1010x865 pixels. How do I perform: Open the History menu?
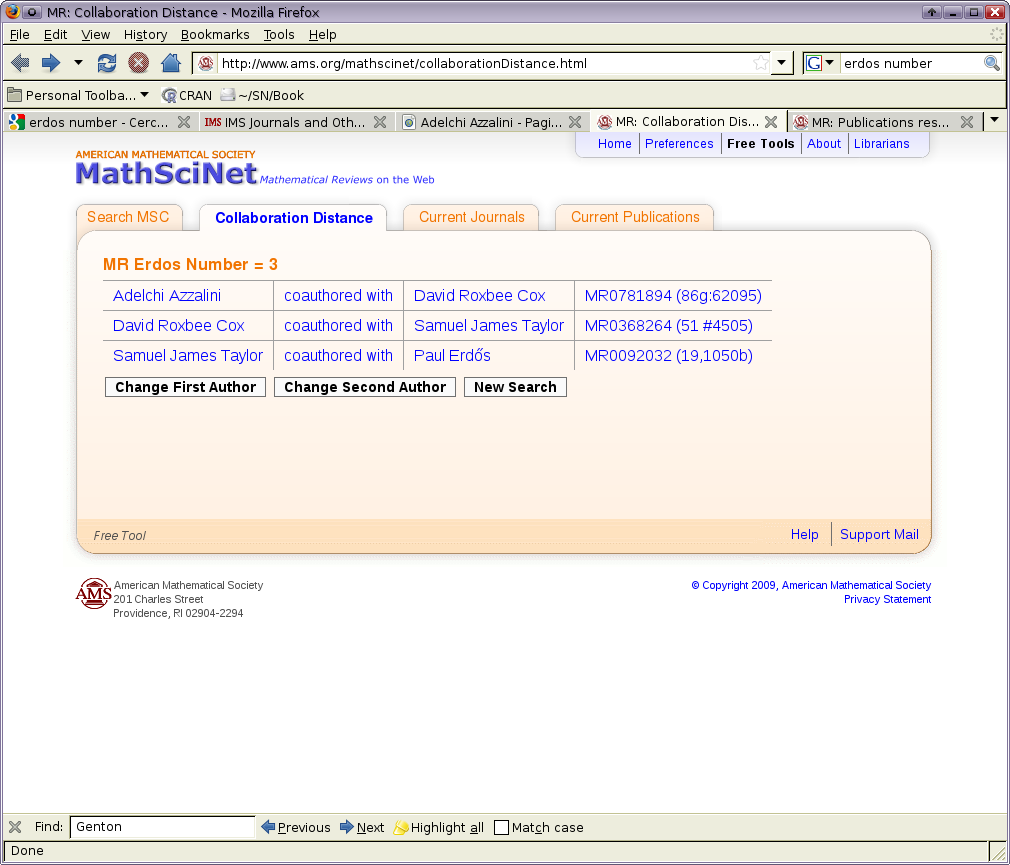pyautogui.click(x=146, y=35)
